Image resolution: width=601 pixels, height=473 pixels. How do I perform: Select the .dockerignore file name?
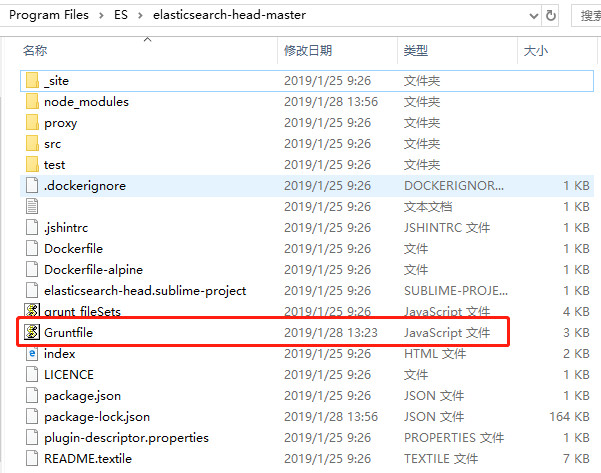[x=85, y=186]
